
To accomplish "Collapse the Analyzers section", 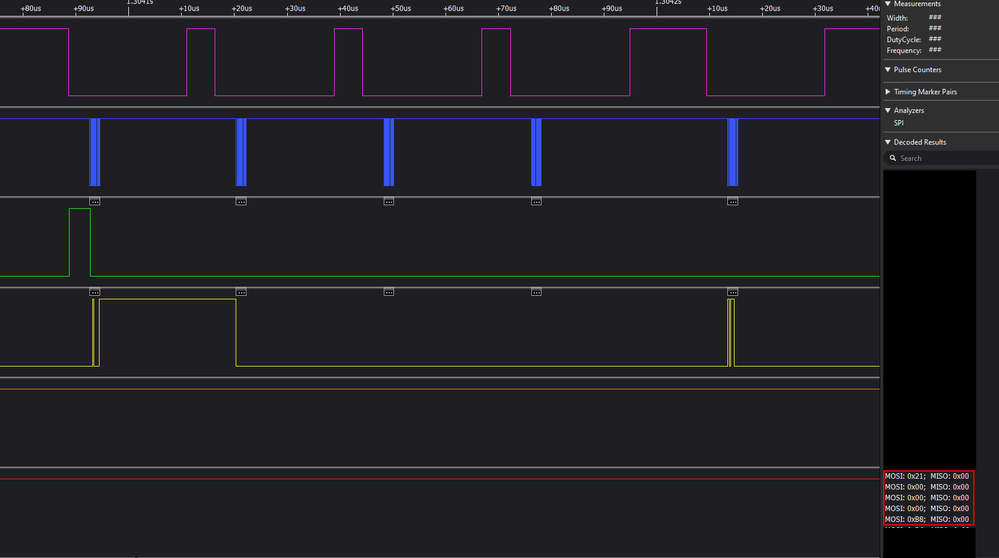I will pos(888,110).
